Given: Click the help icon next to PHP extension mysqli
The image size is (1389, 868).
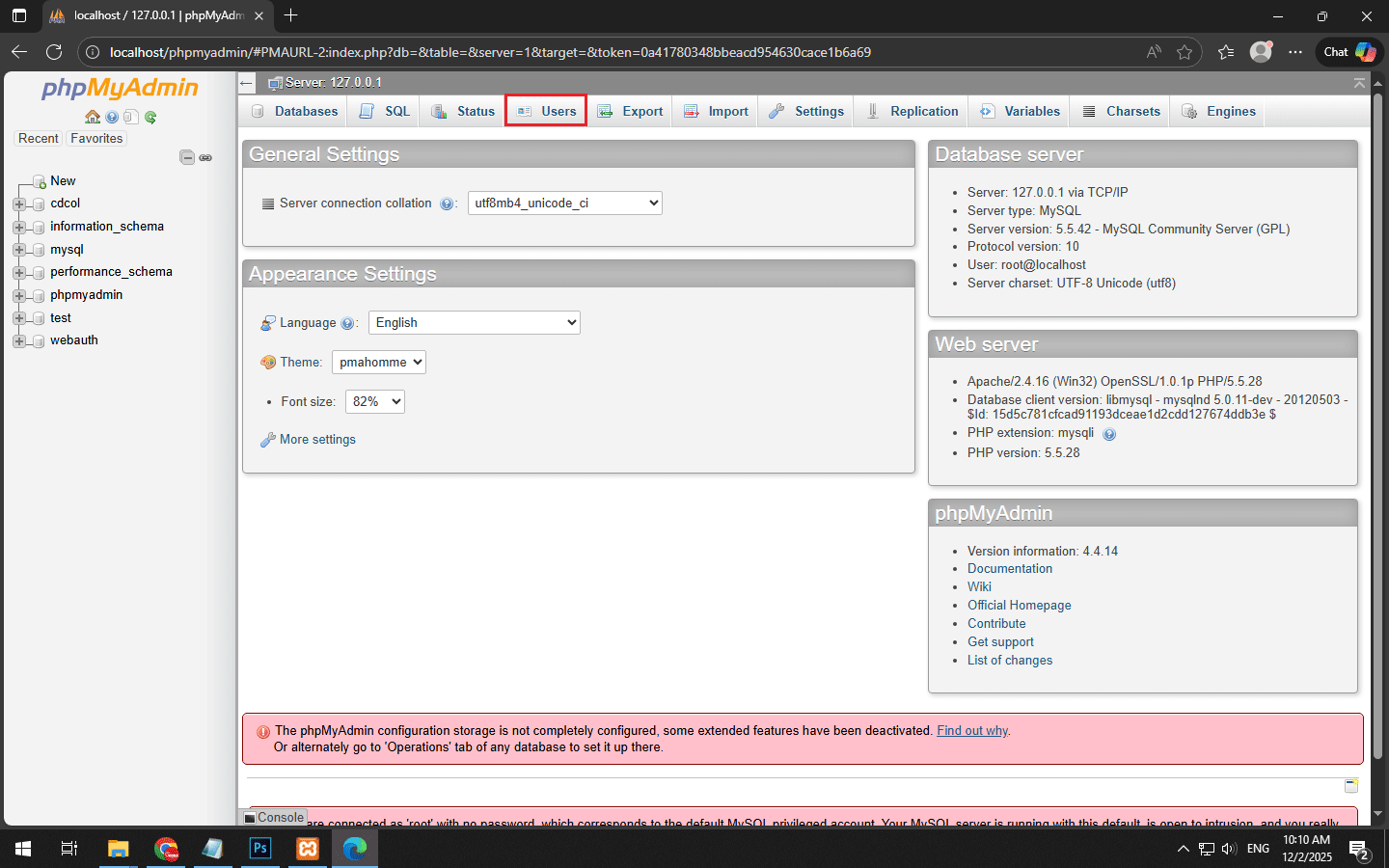Looking at the screenshot, I should (x=1109, y=434).
